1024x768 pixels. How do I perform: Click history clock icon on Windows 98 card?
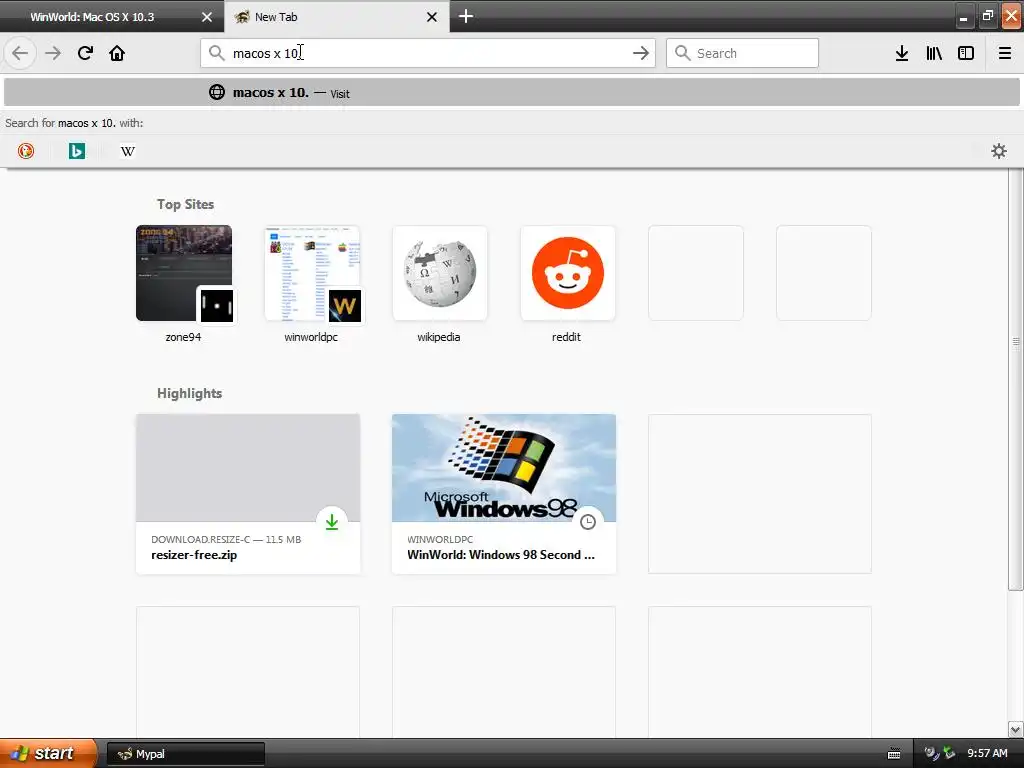[588, 522]
